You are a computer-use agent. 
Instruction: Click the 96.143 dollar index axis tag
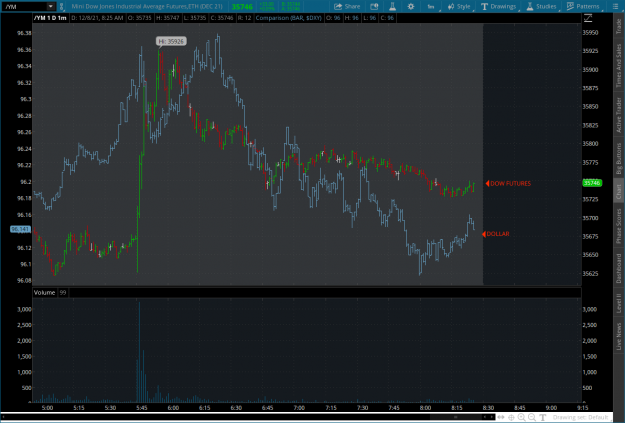click(20, 229)
